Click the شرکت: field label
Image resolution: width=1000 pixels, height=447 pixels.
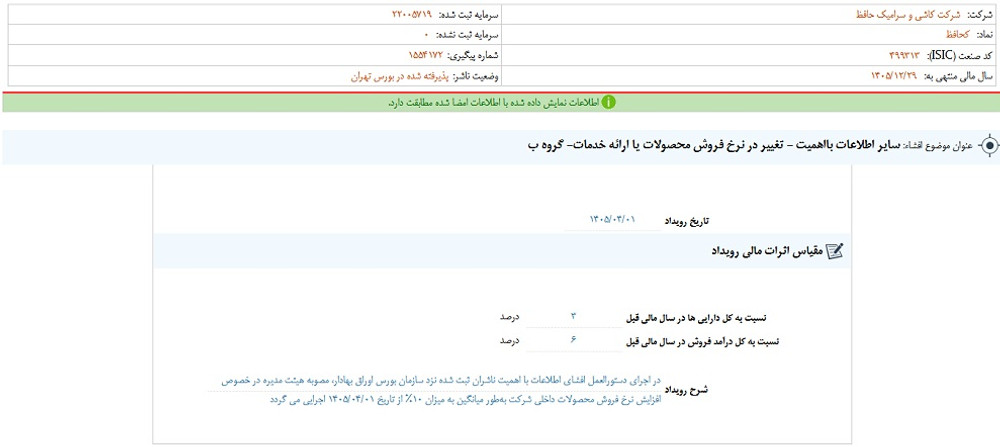(x=981, y=14)
